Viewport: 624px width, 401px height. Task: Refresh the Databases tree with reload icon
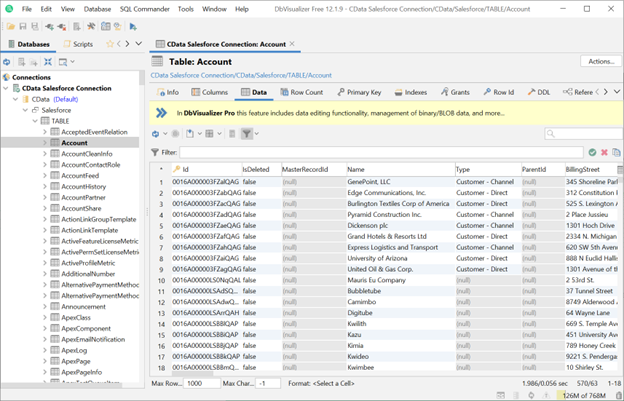click(7, 62)
